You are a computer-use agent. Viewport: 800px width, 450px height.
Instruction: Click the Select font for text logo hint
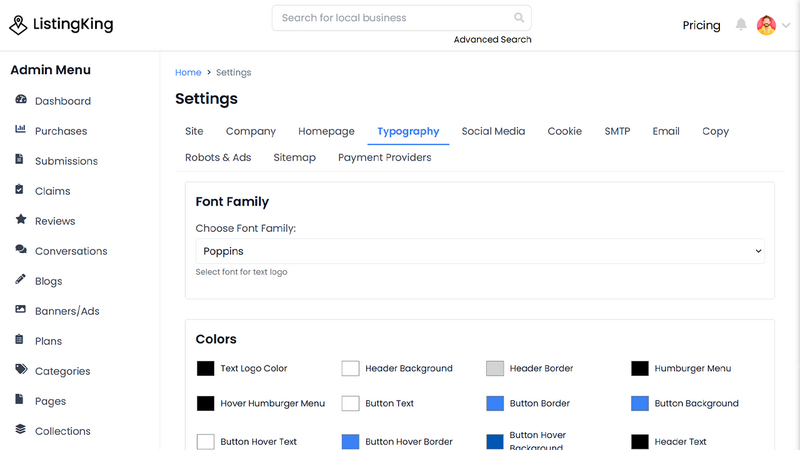tap(241, 272)
